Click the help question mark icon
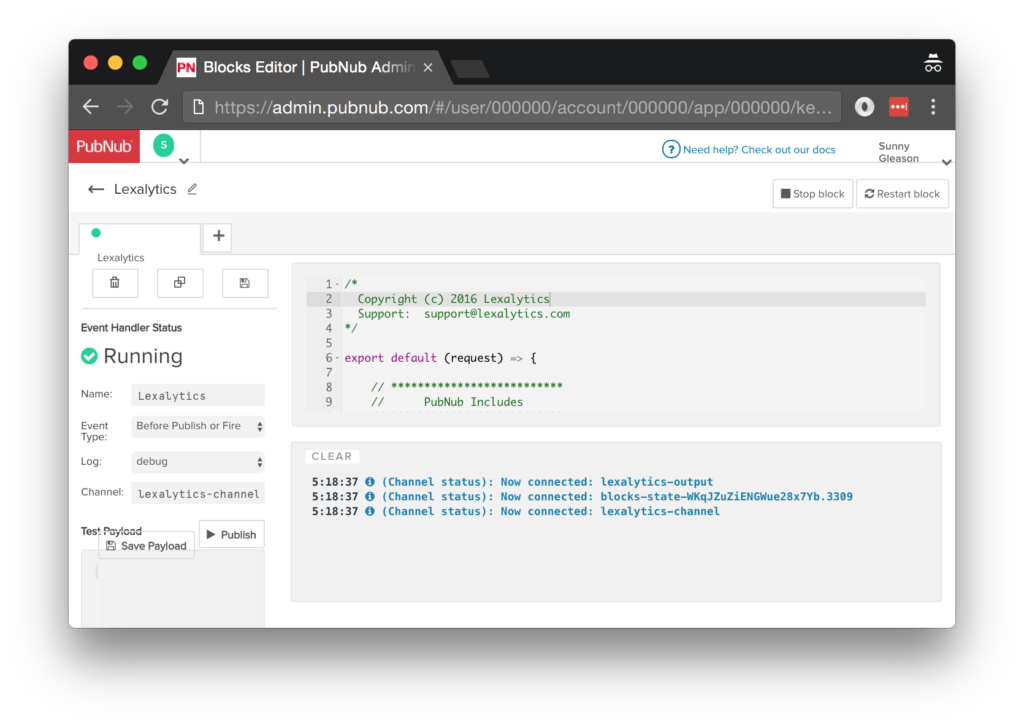Image resolution: width=1024 pixels, height=726 pixels. click(671, 149)
